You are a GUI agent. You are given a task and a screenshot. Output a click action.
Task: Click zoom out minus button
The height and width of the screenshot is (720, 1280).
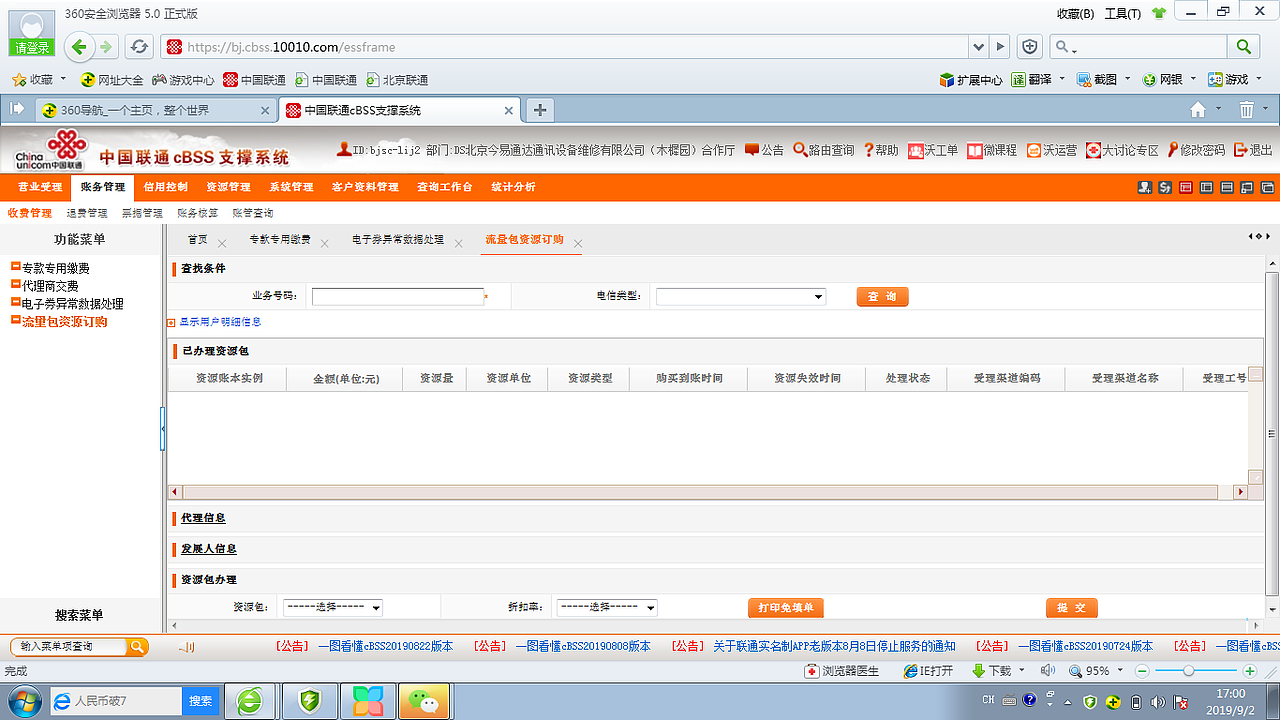click(1143, 671)
